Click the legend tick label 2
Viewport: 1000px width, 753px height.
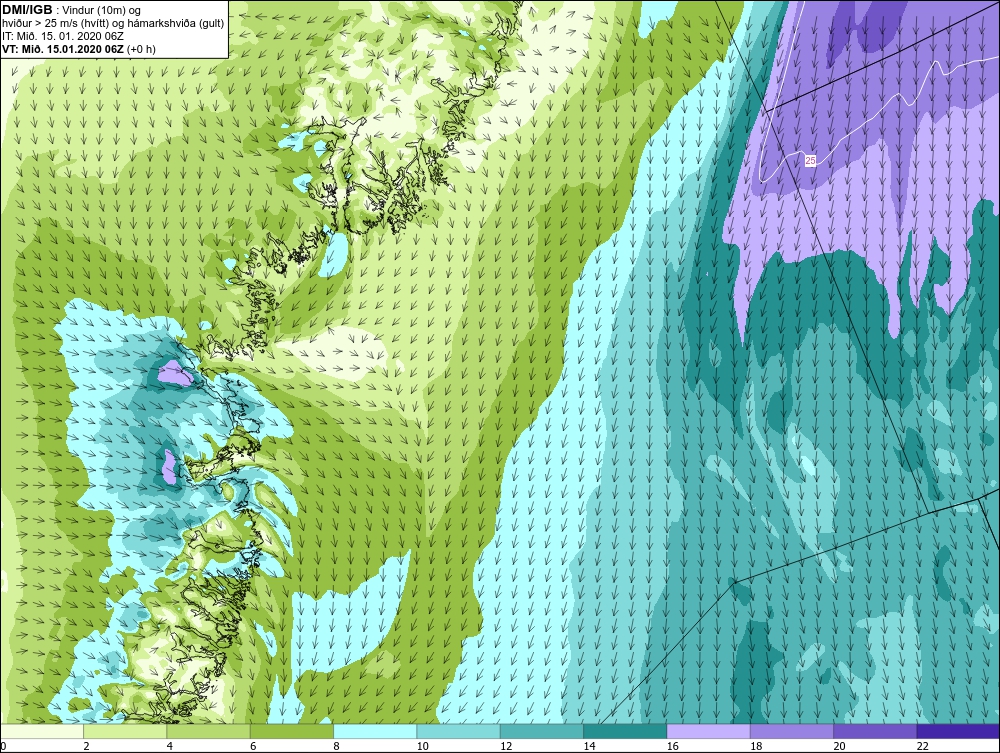86,746
